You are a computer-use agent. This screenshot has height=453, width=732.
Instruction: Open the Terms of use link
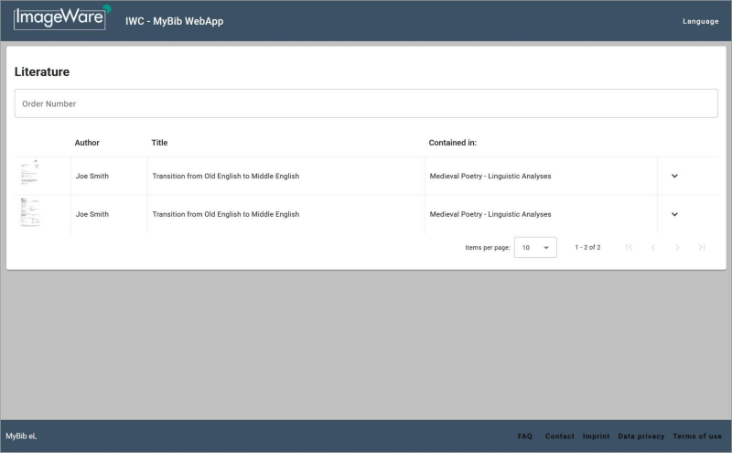coord(696,436)
